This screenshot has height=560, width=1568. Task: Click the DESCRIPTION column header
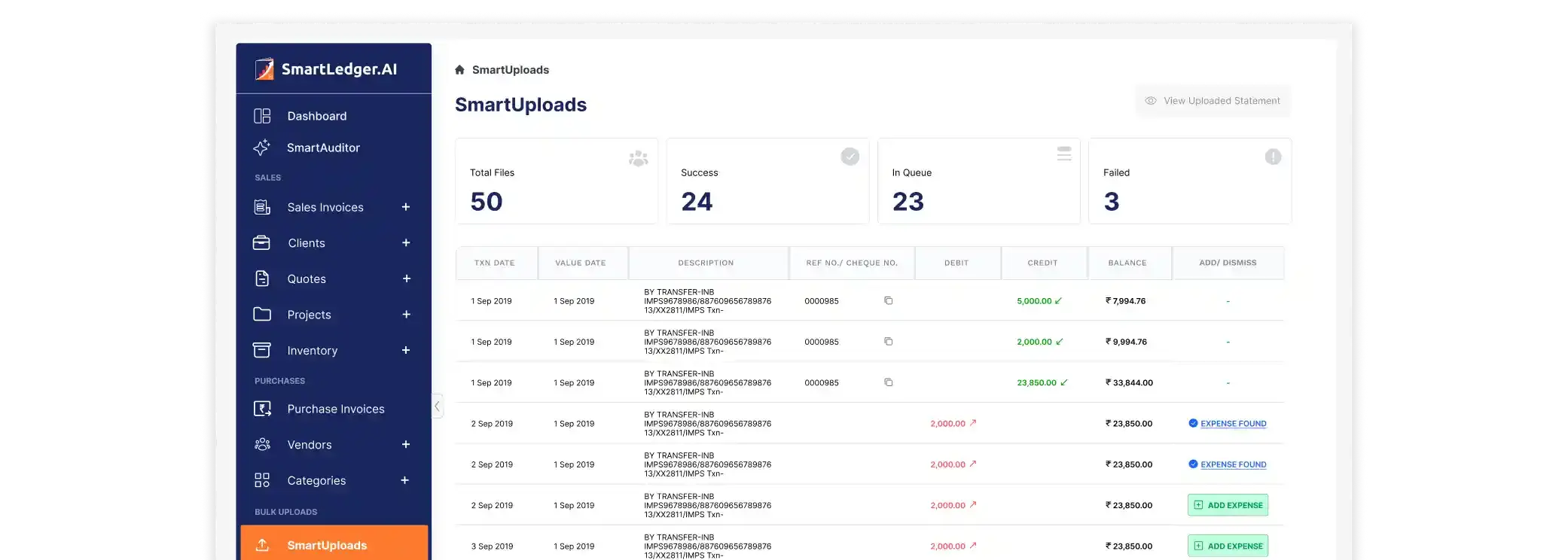coord(708,263)
